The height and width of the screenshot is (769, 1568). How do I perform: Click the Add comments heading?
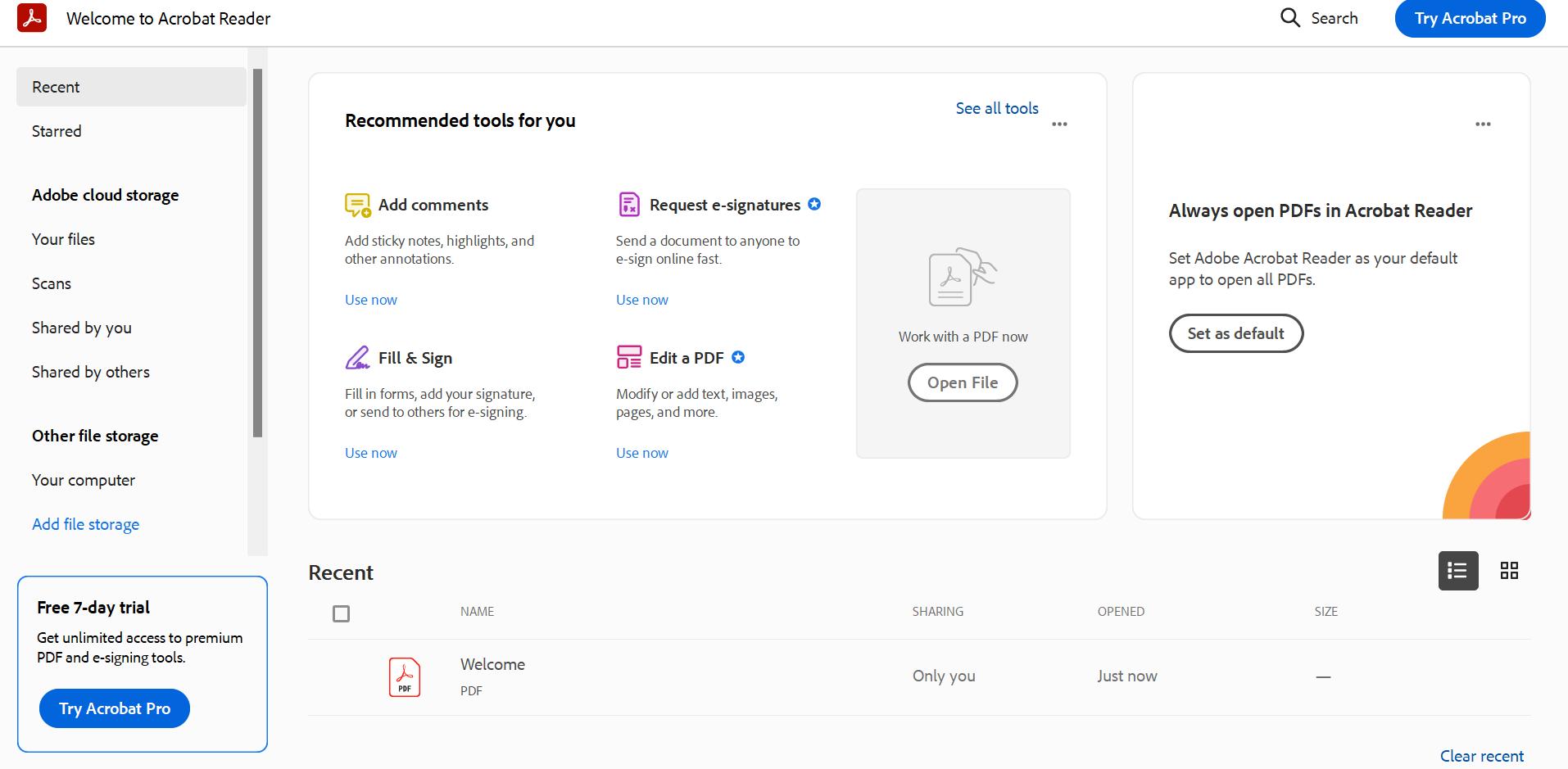tap(433, 205)
